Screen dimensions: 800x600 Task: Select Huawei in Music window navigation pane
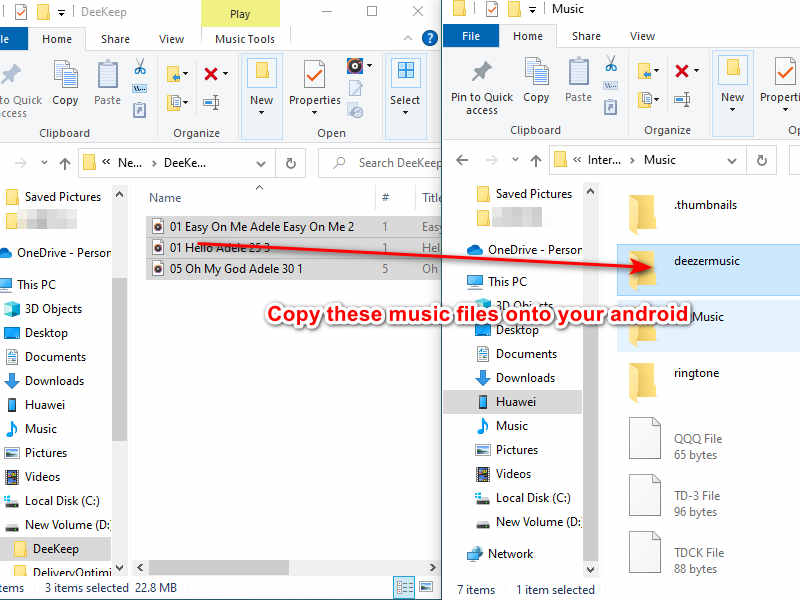(x=513, y=402)
